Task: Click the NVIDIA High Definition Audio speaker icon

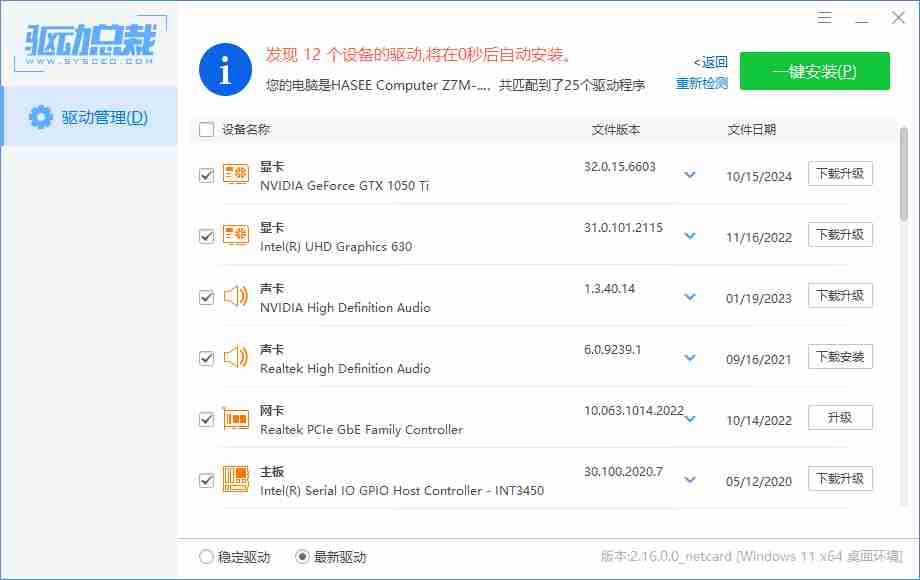Action: (235, 297)
